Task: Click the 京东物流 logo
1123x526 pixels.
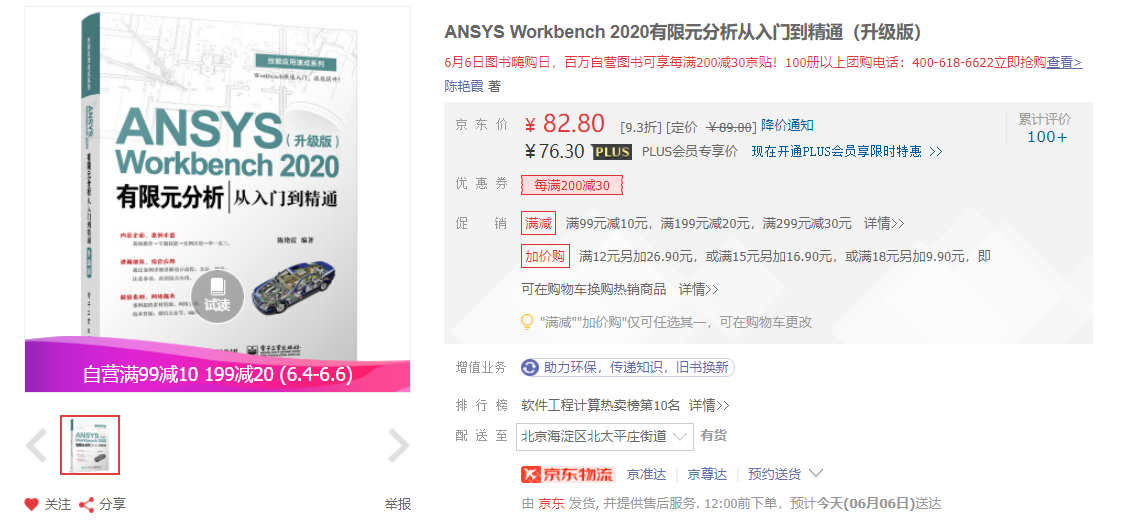Action: pos(568,474)
